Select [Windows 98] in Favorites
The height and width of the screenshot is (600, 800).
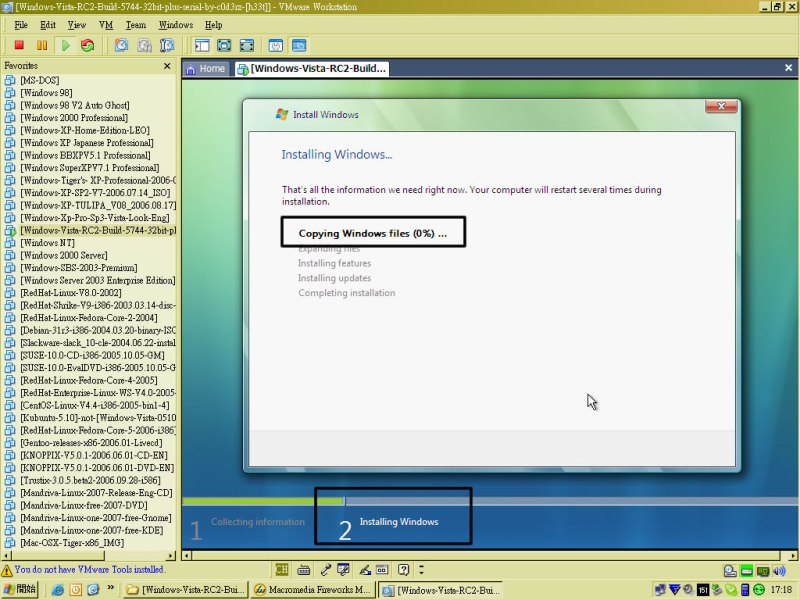[x=46, y=92]
